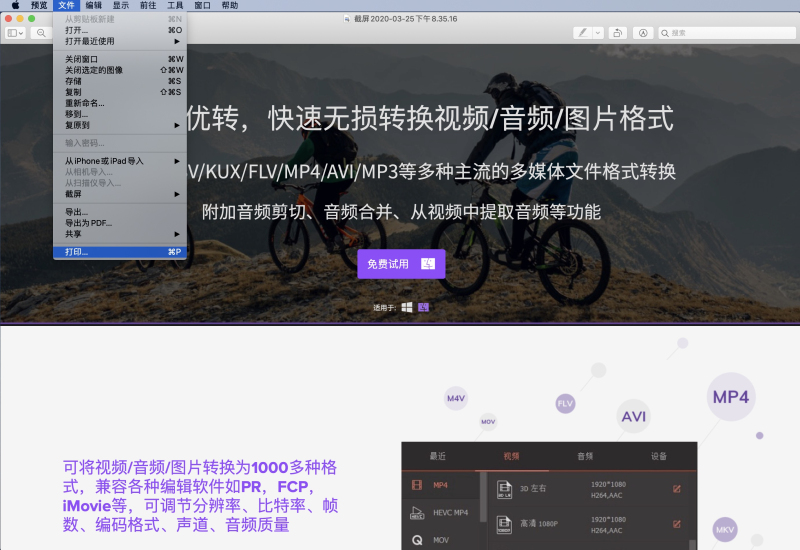Choose 导出... menu item

120,212
